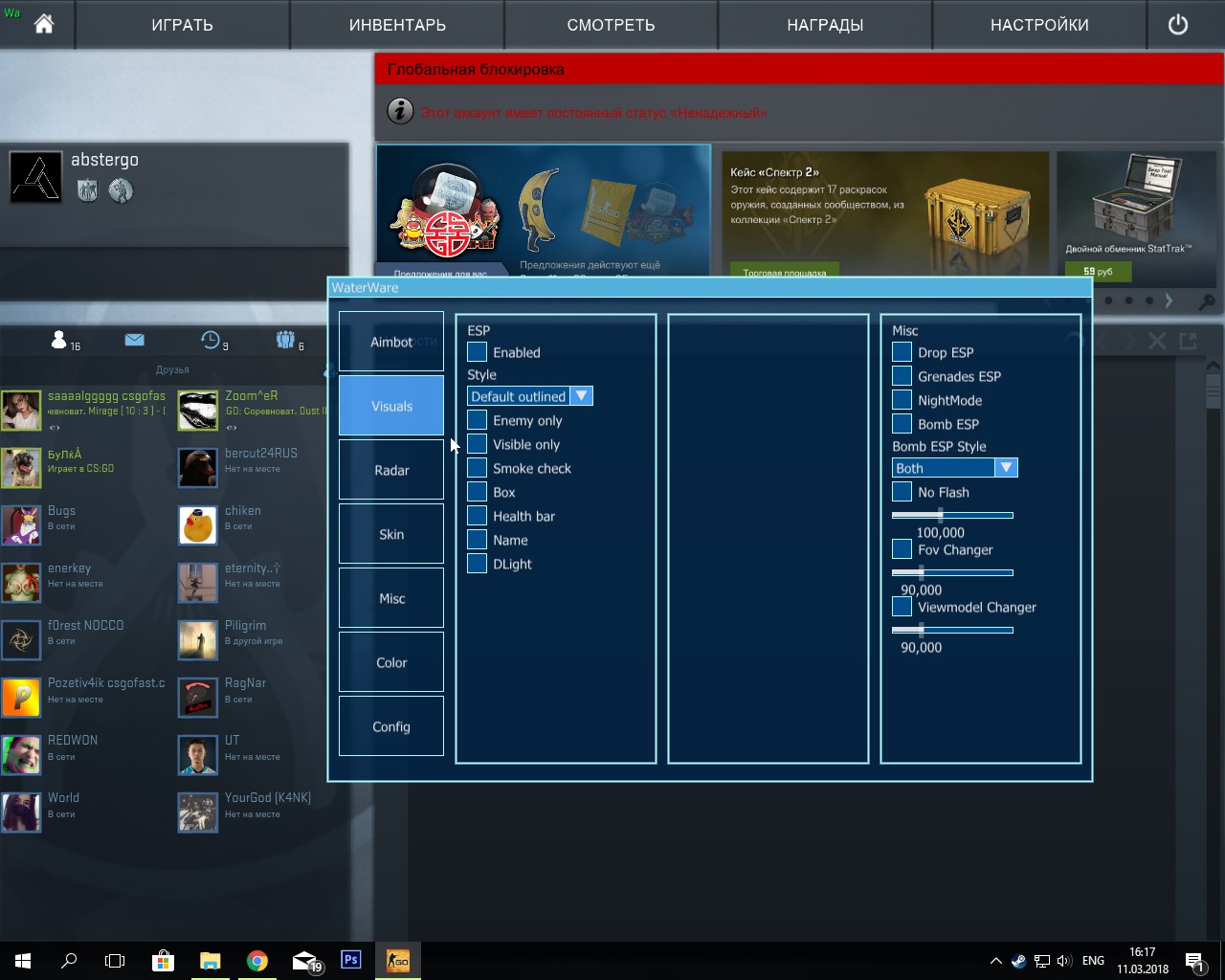The height and width of the screenshot is (980, 1225).
Task: Switch to CS:GO taskbar icon
Action: pyautogui.click(x=398, y=960)
